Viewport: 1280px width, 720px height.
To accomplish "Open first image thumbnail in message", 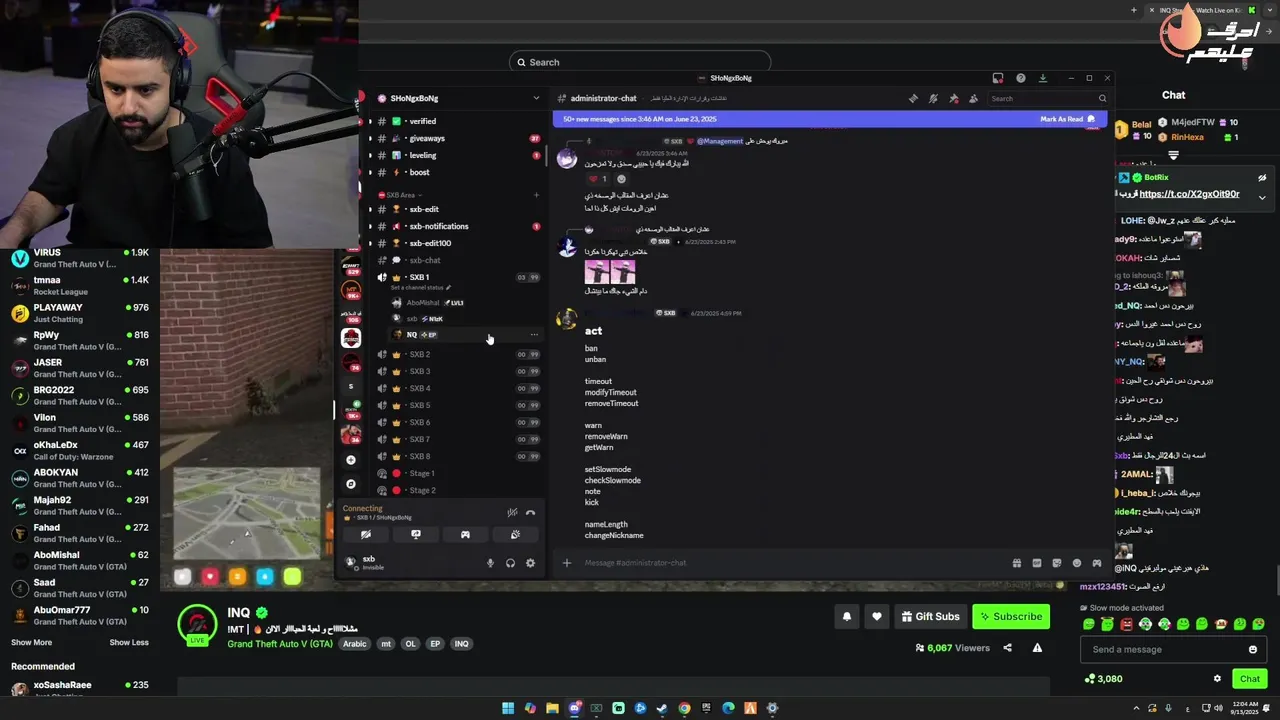I will point(597,271).
